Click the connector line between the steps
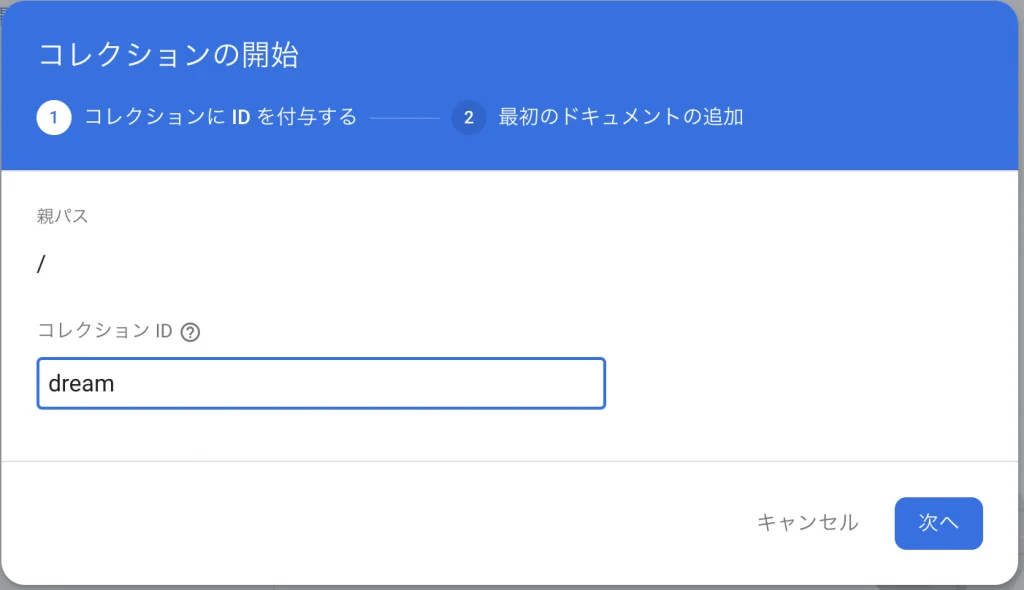The width and height of the screenshot is (1024, 590). 404,118
